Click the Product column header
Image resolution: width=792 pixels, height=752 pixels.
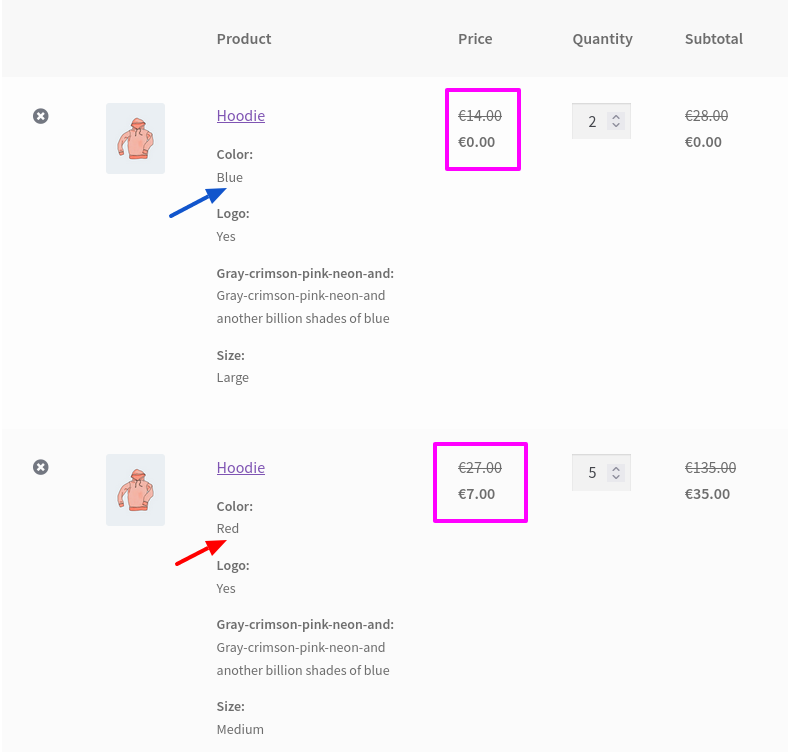pyautogui.click(x=244, y=39)
